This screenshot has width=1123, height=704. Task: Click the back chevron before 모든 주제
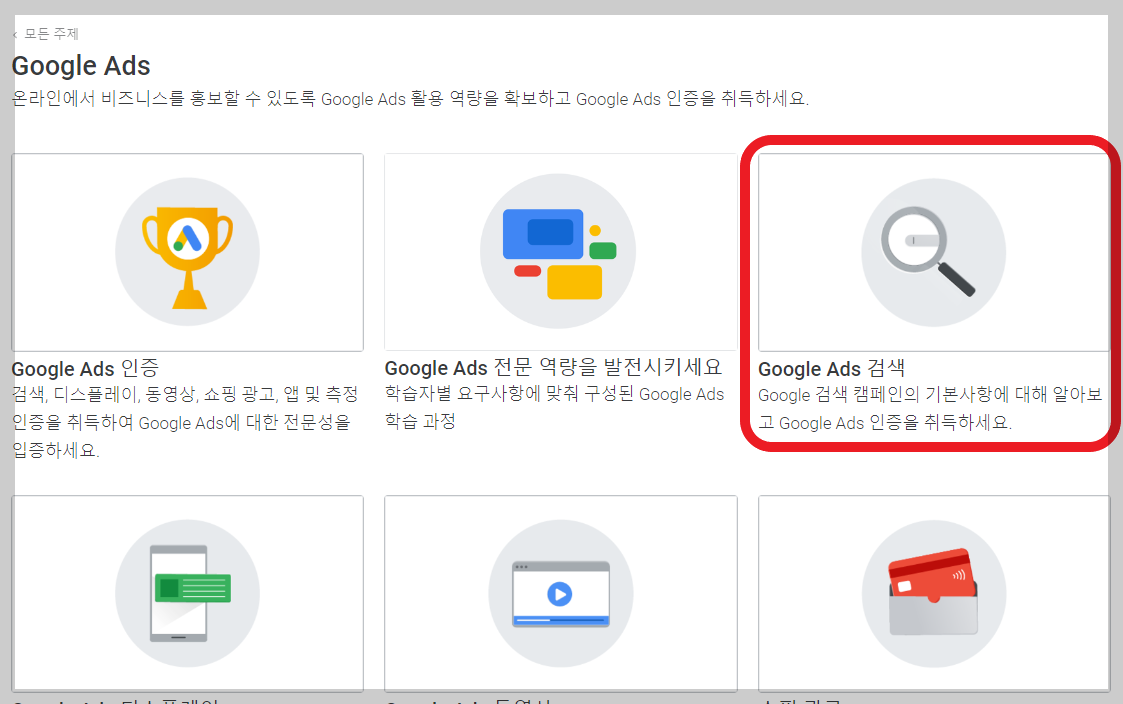point(15,34)
